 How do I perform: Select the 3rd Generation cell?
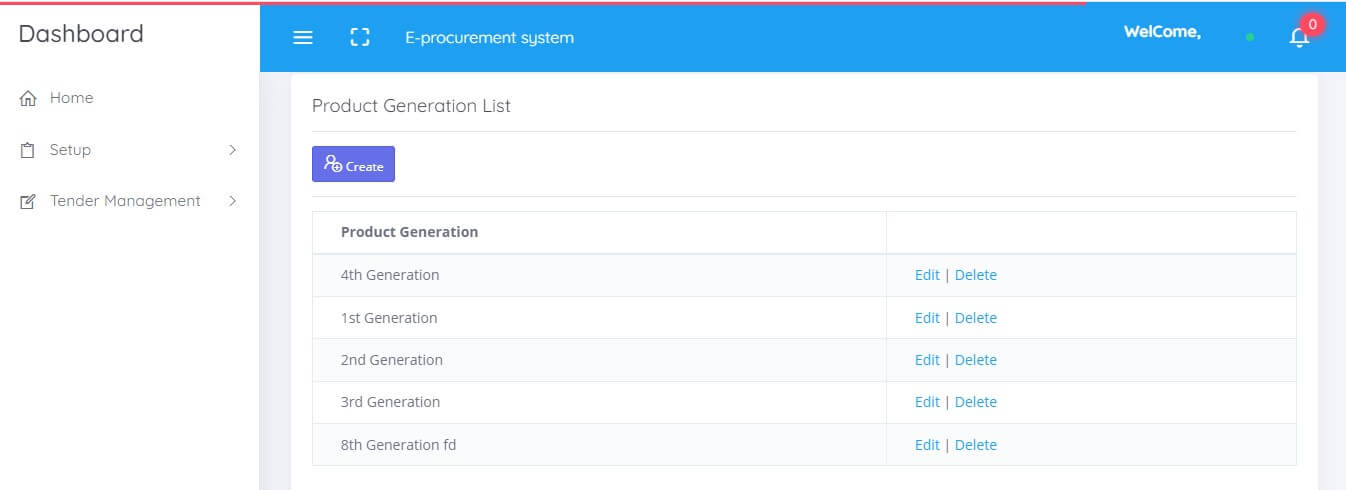point(599,402)
